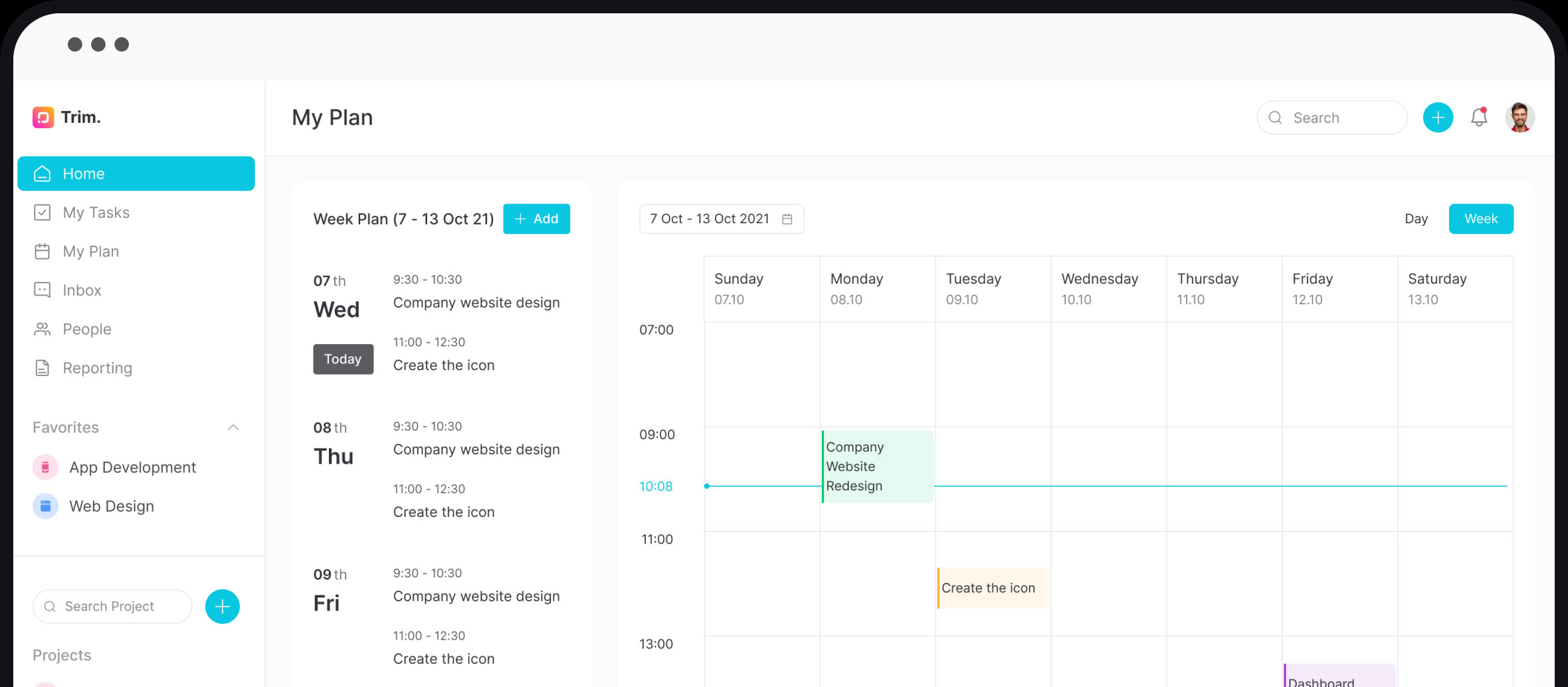The height and width of the screenshot is (687, 1568).
Task: Click the Today button
Action: point(343,359)
